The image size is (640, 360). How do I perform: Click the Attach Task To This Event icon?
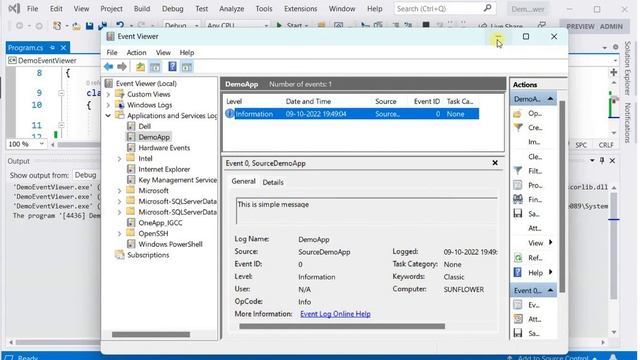[518, 319]
